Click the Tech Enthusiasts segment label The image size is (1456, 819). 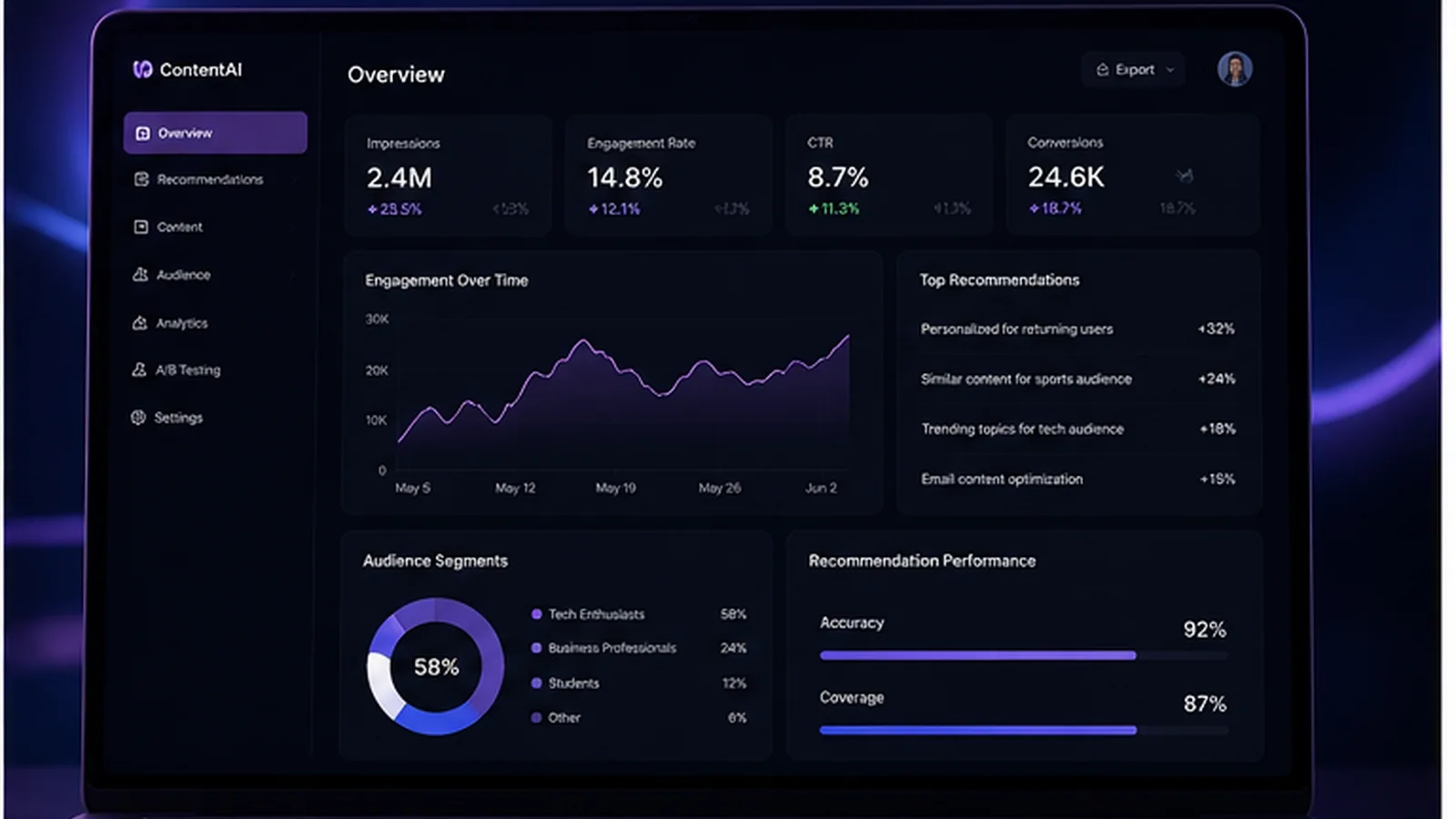[x=596, y=614]
